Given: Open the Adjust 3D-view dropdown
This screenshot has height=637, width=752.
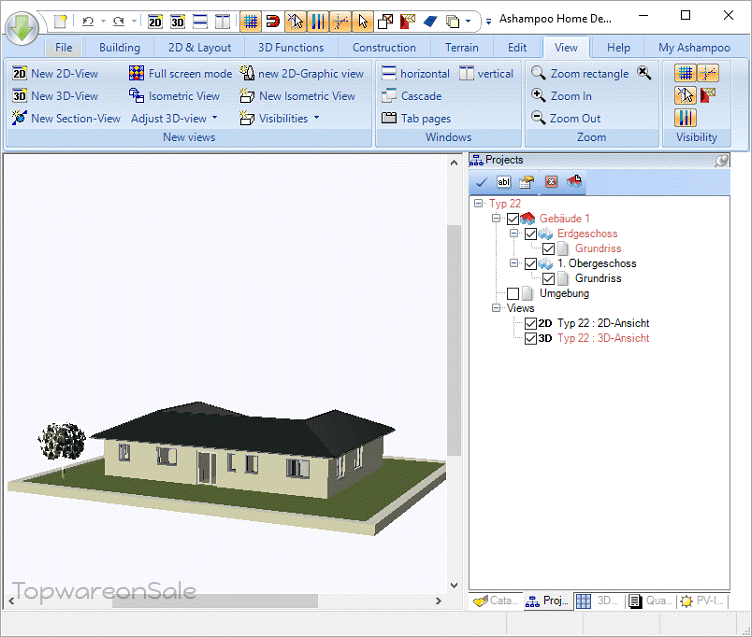Looking at the screenshot, I should (x=174, y=118).
